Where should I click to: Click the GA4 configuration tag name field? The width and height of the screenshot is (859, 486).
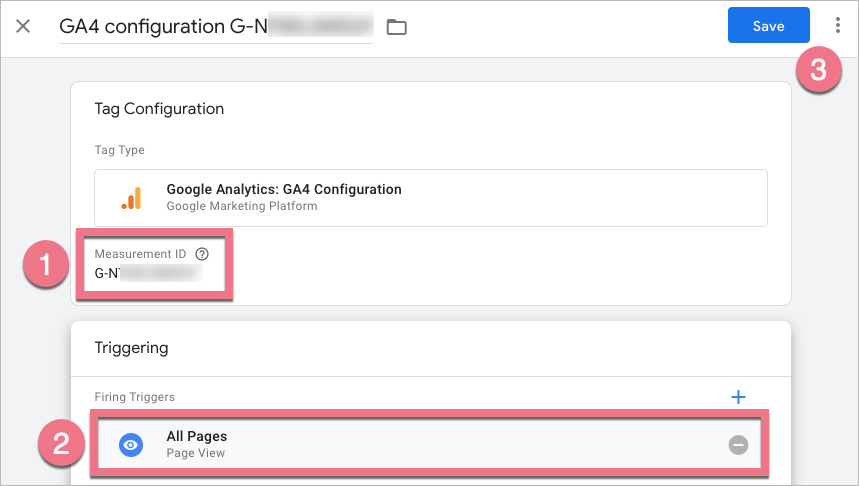click(215, 27)
